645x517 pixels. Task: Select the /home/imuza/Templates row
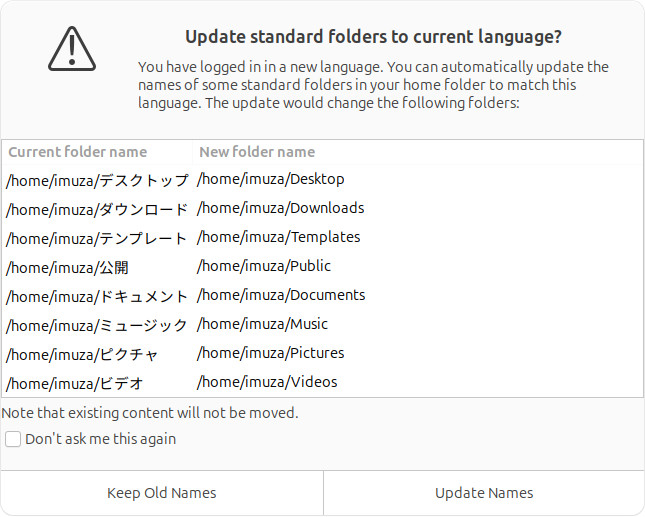pos(279,237)
